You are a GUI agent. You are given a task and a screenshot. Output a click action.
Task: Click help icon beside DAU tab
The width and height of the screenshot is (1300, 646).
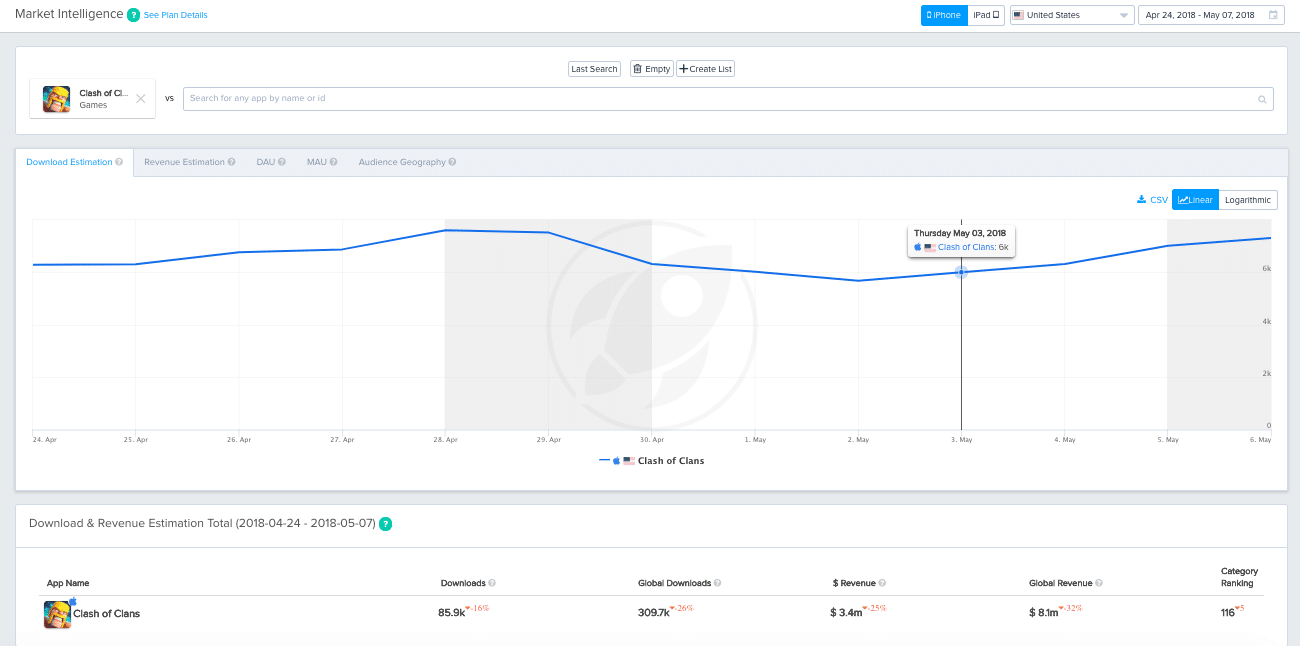282,162
